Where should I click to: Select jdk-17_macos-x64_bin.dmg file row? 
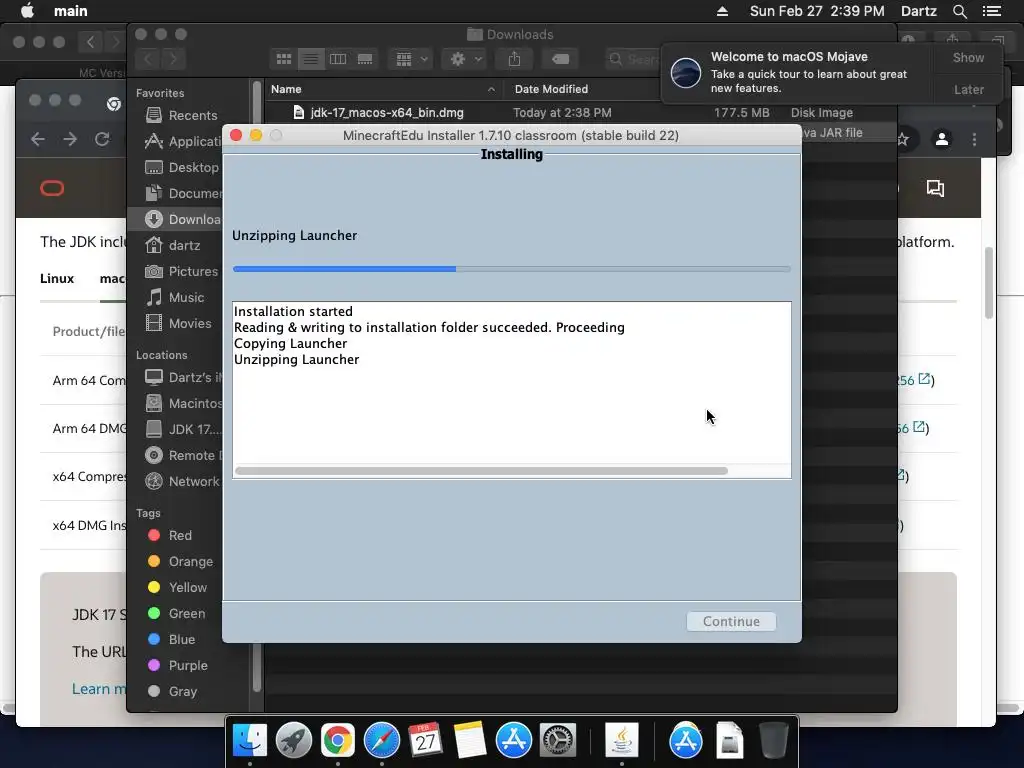[581, 112]
